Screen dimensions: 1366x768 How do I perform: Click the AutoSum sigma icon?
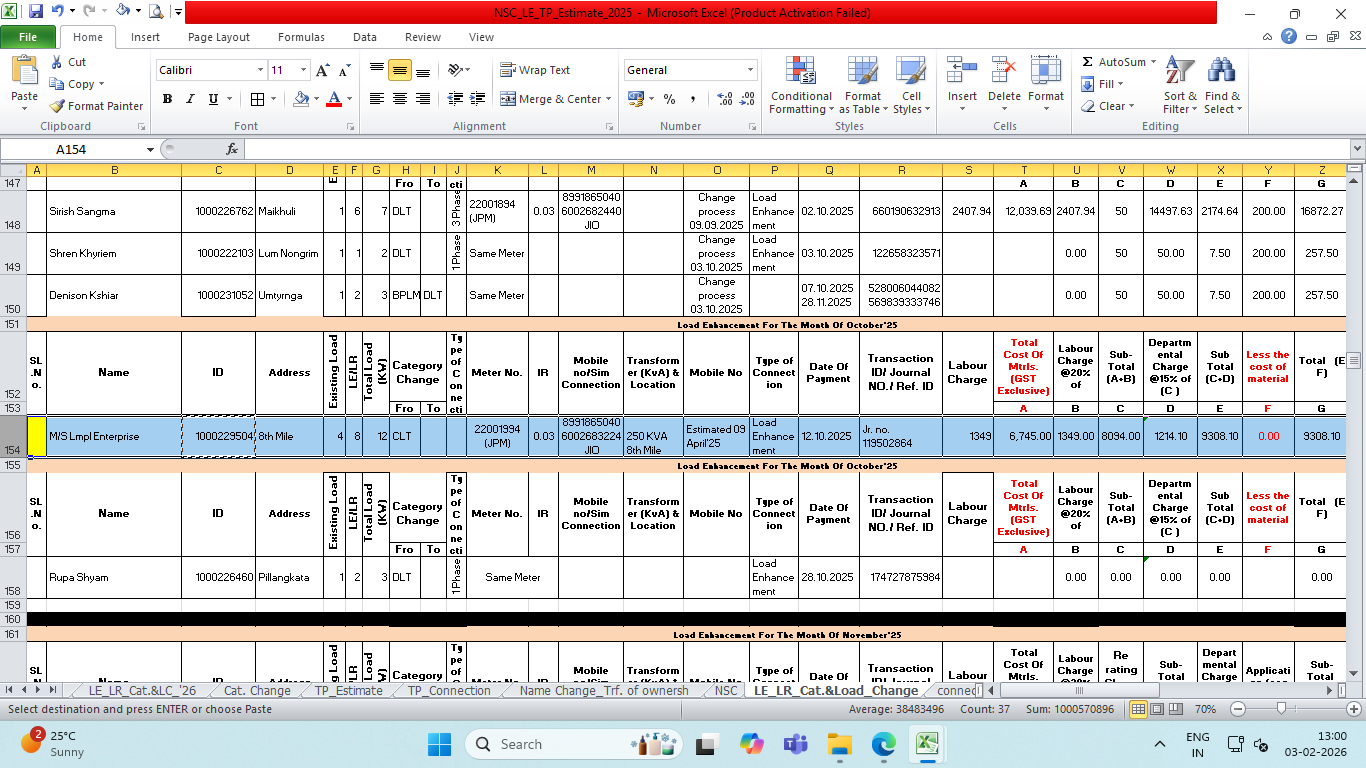click(1087, 62)
